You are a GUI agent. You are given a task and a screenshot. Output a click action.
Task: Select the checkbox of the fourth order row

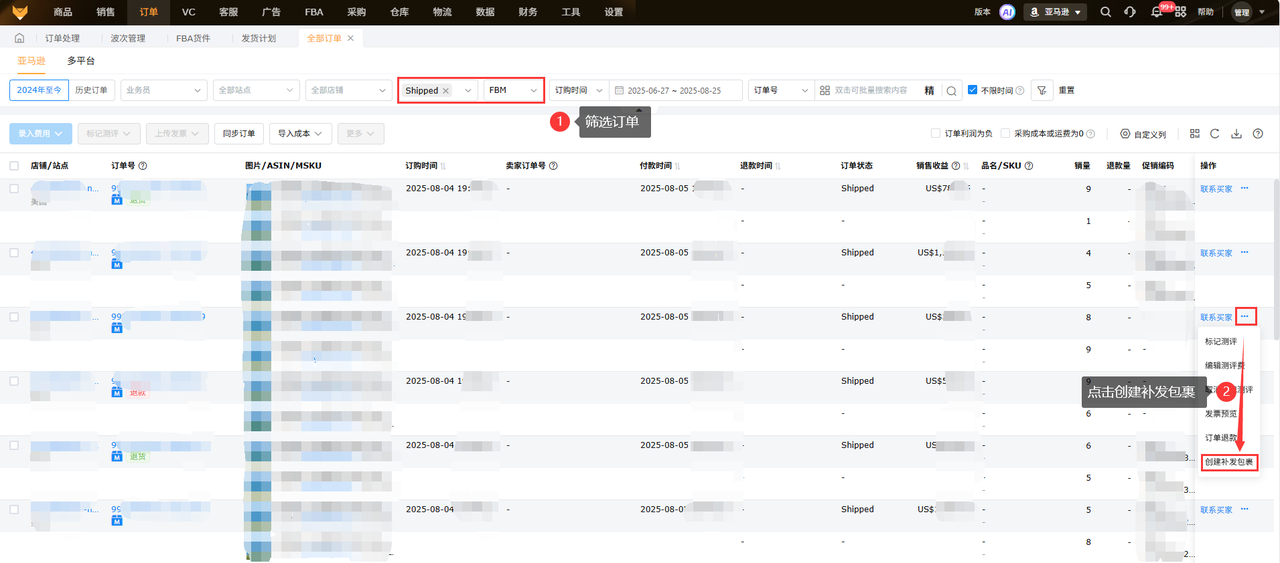point(14,380)
